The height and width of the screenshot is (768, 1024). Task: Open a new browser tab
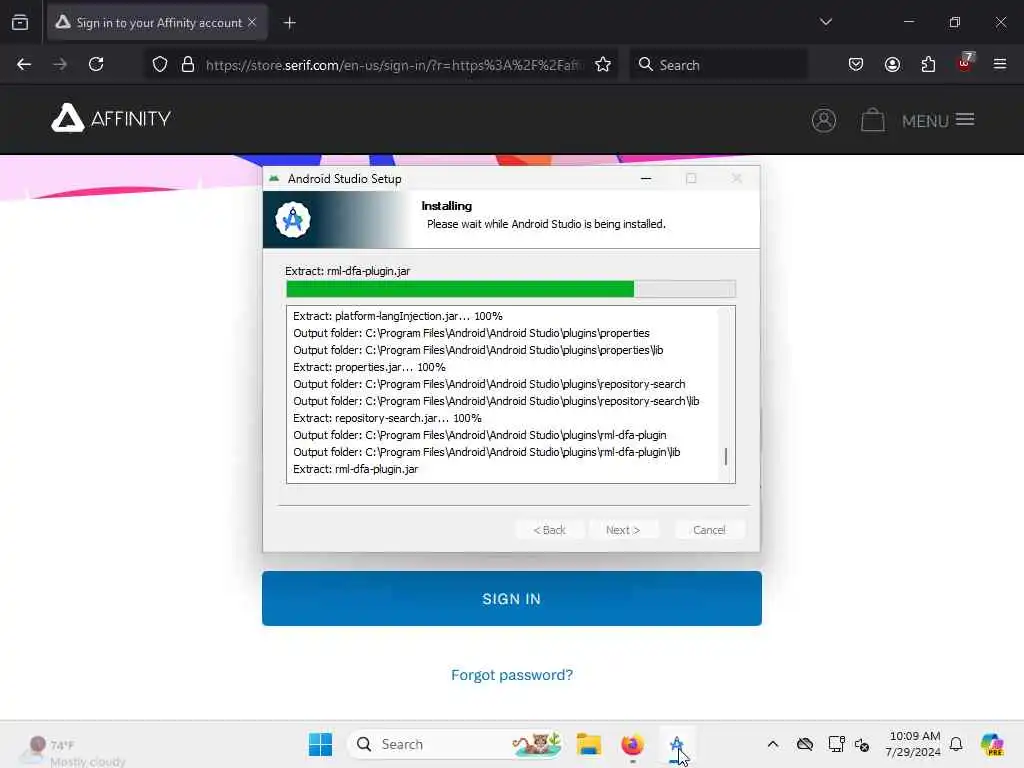[x=290, y=23]
